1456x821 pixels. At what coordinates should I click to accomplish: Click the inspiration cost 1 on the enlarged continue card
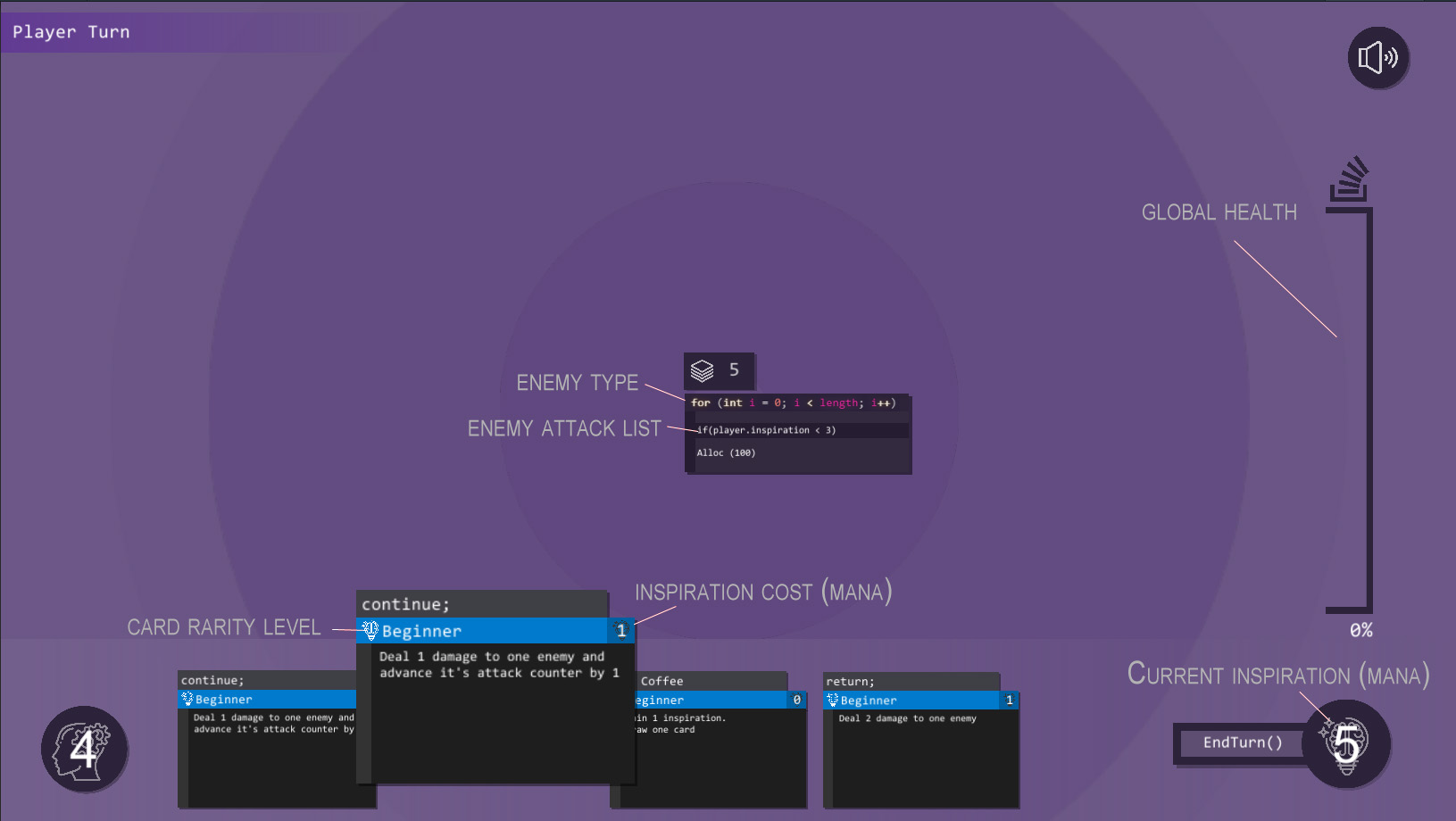[621, 631]
